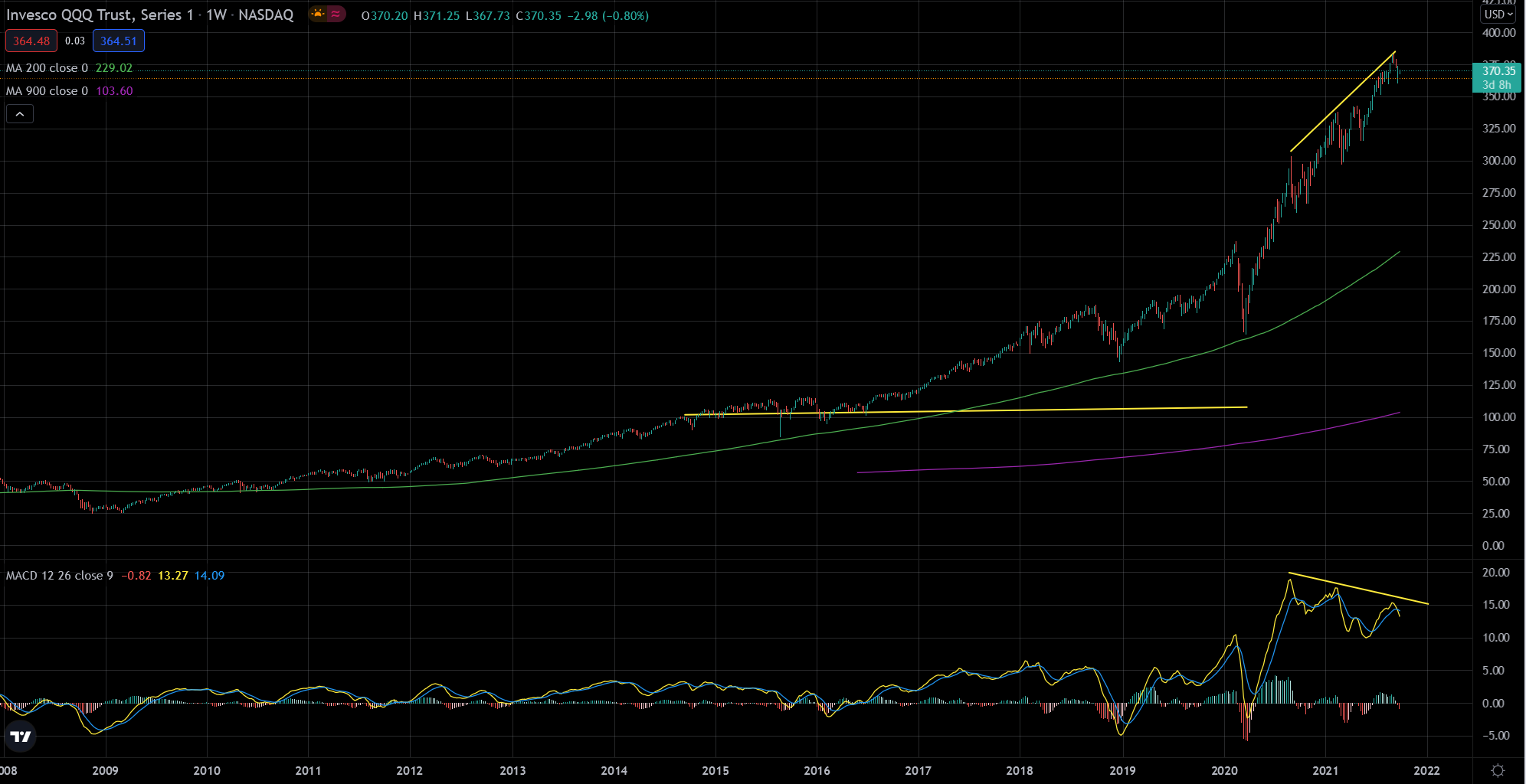This screenshot has width=1526, height=784.
Task: Click the current price label 370.35 on the axis
Action: [x=1497, y=71]
